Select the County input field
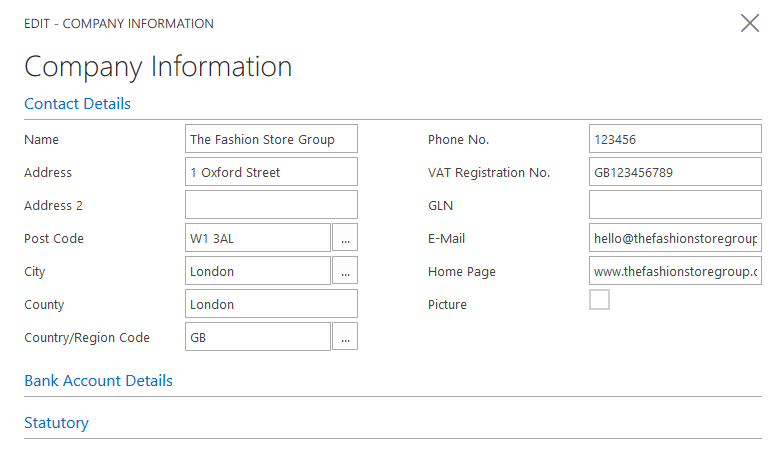780x449 pixels. click(271, 304)
